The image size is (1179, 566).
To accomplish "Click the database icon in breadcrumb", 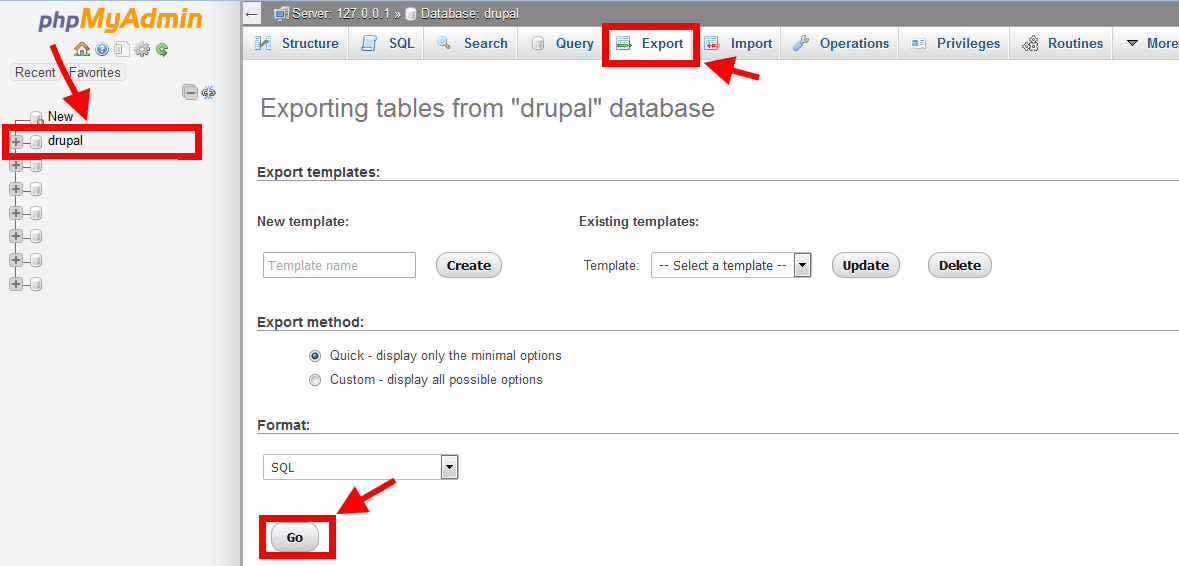I will click(411, 14).
